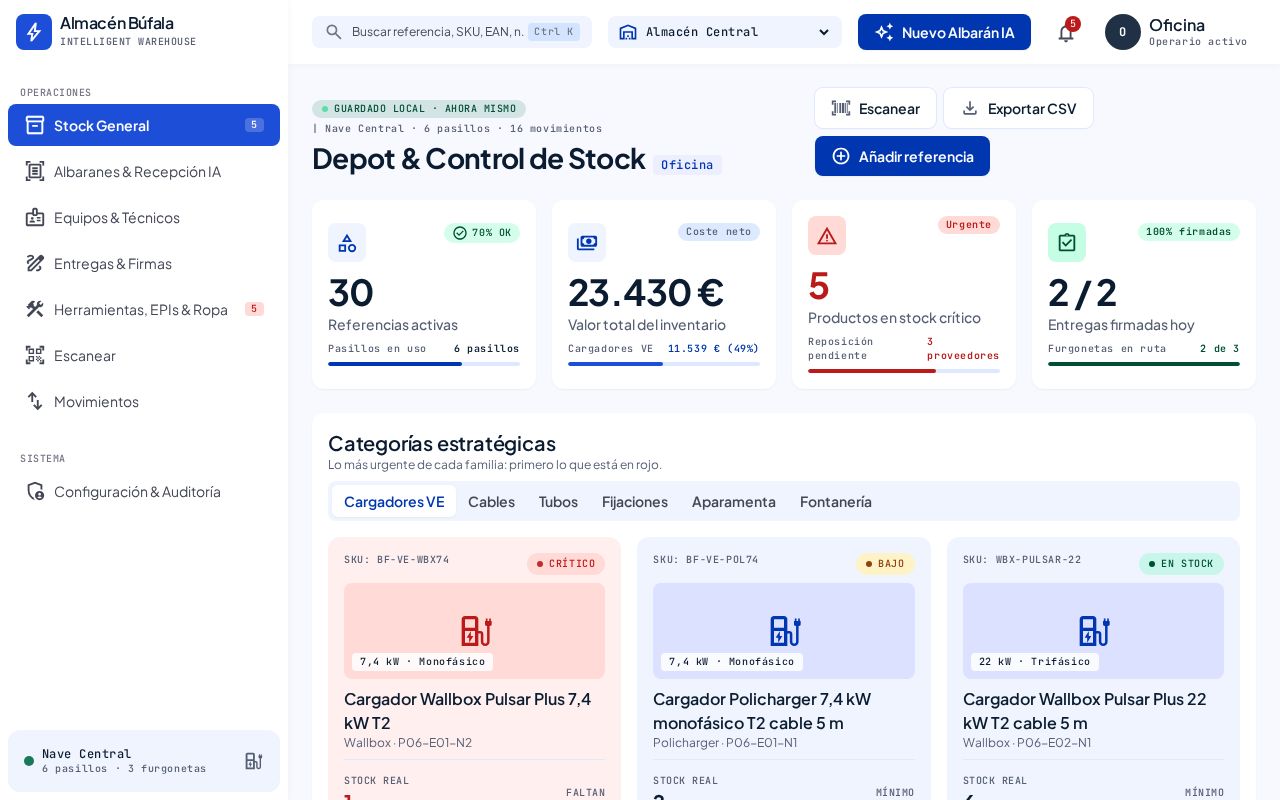The width and height of the screenshot is (1280, 800).
Task: Select the Tubos category tab
Action: point(558,501)
